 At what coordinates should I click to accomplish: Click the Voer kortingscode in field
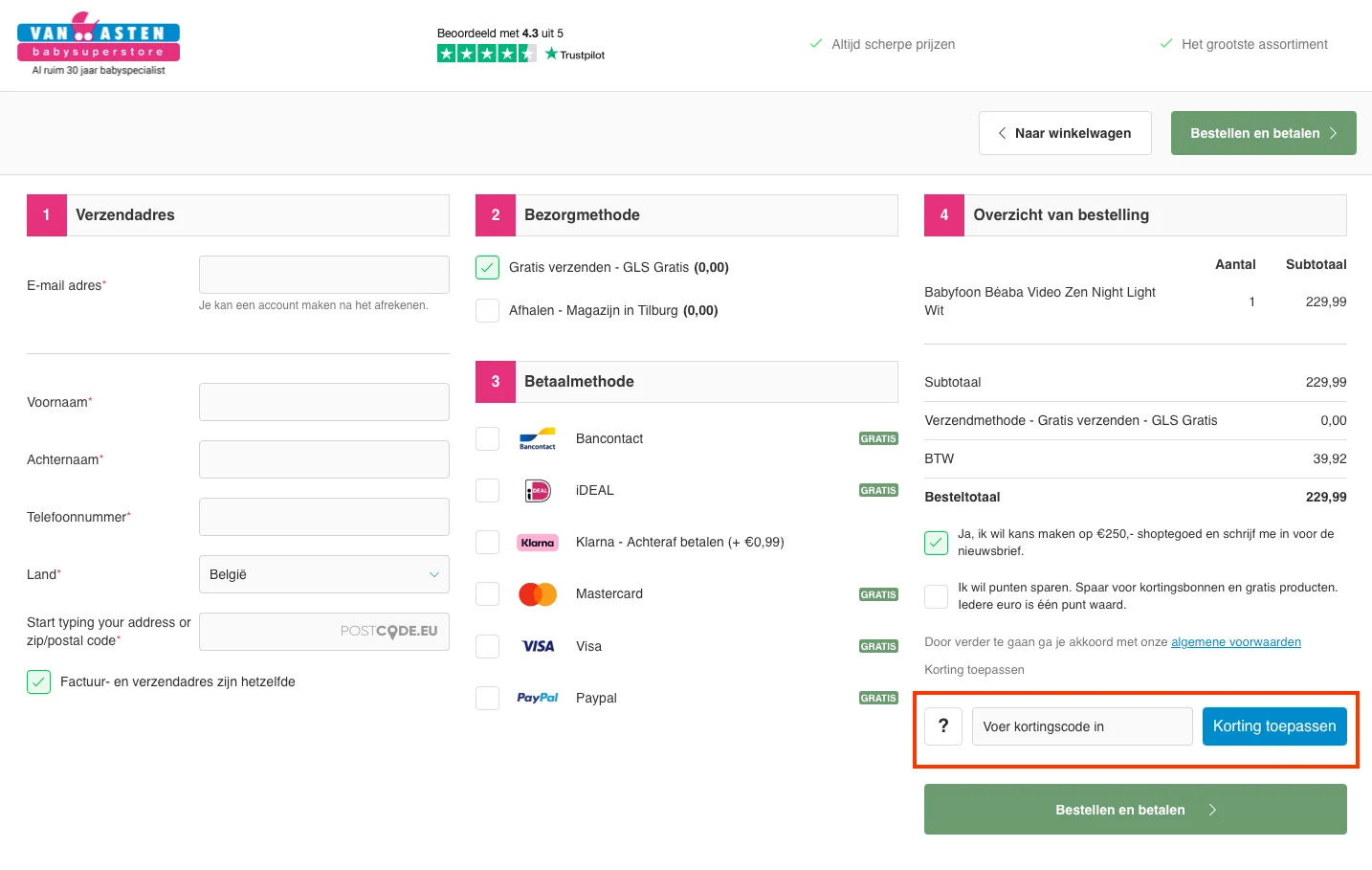click(1081, 726)
